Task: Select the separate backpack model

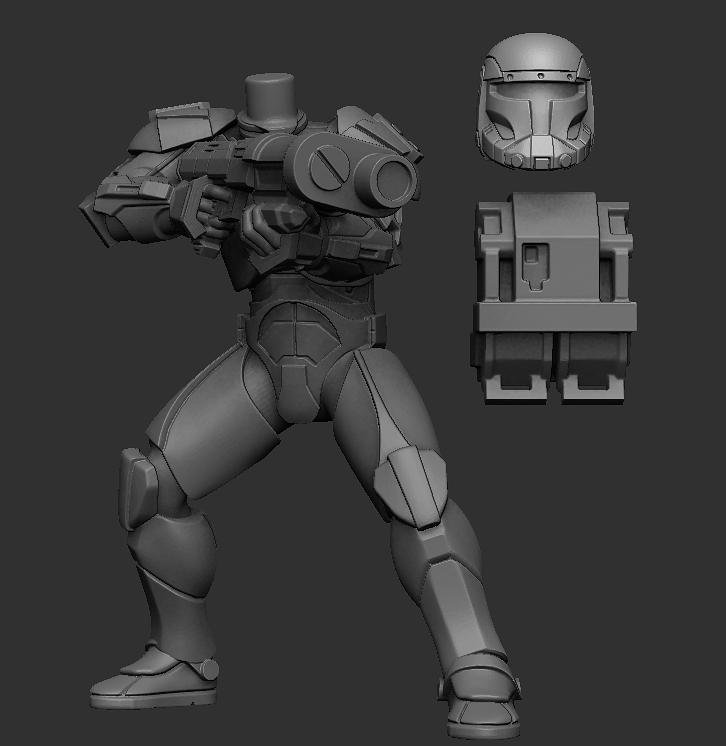Action: pos(554,299)
